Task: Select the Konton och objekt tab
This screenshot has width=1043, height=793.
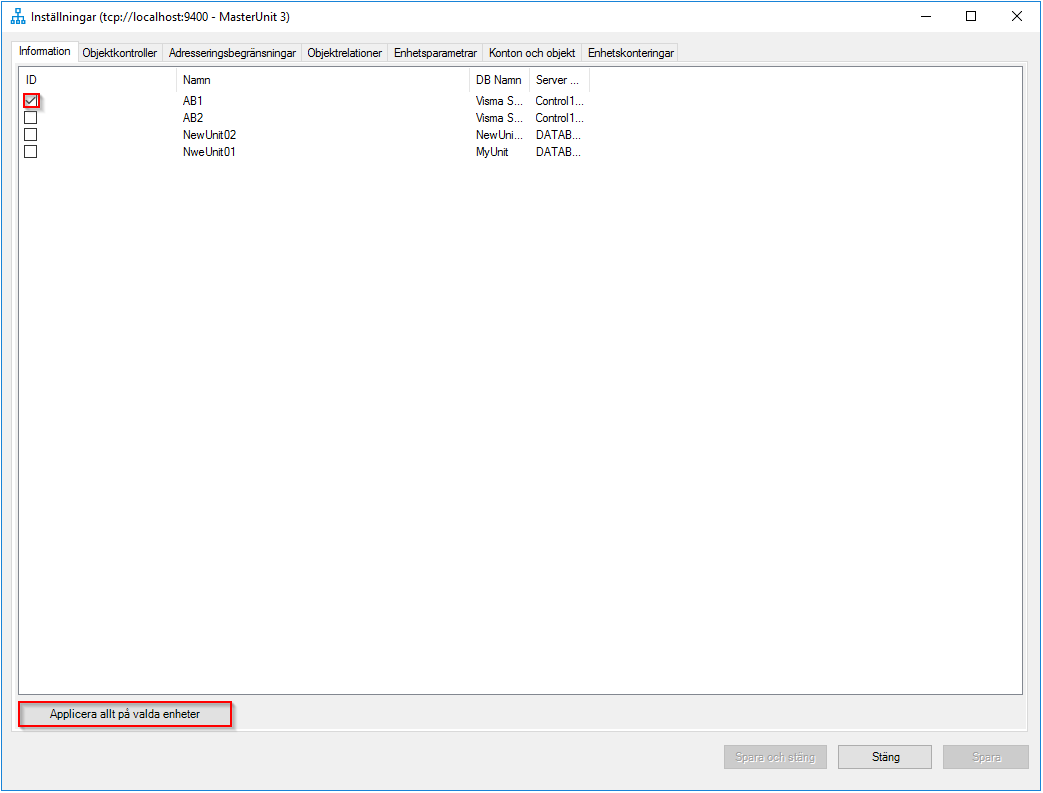Action: [531, 52]
